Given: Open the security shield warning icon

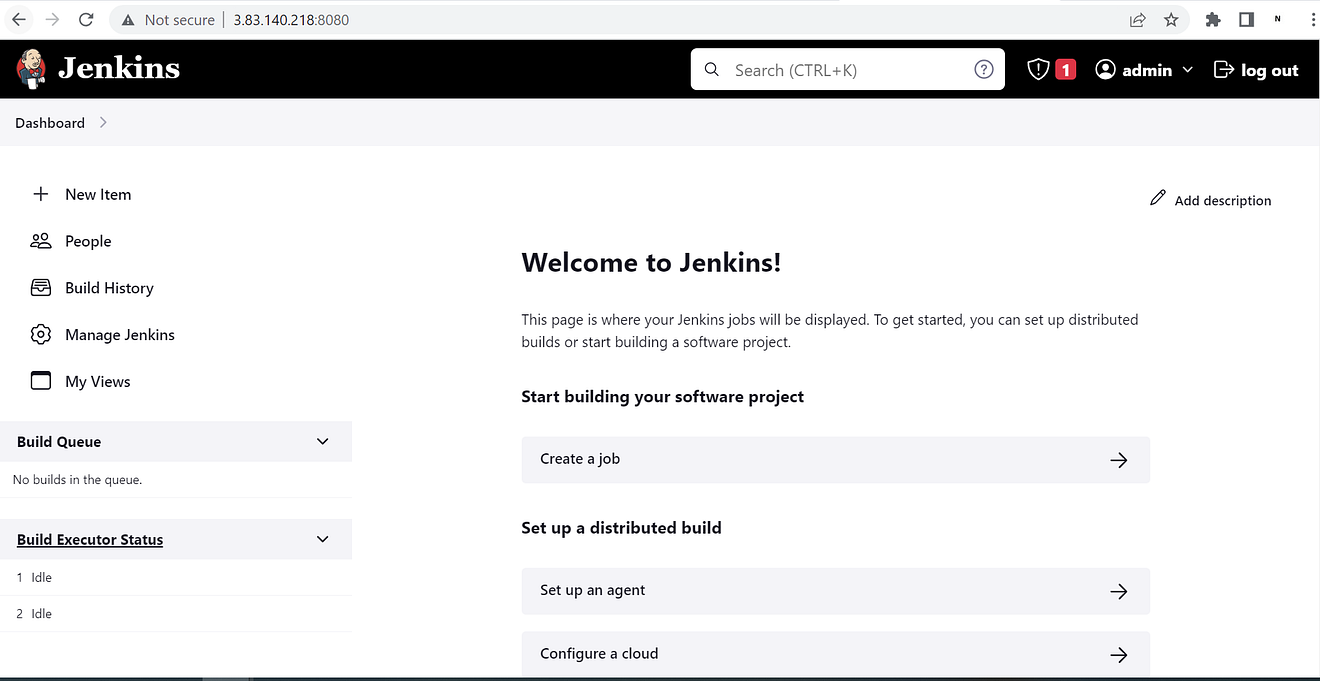Looking at the screenshot, I should (1038, 69).
